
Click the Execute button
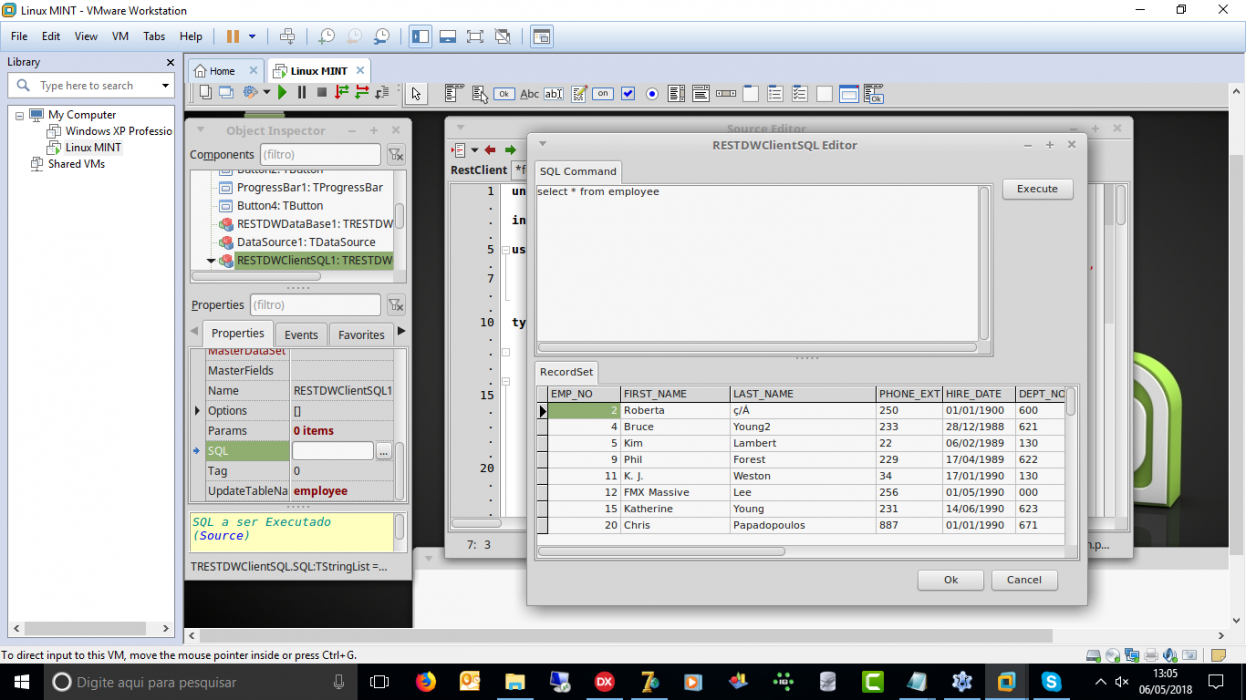(x=1037, y=188)
